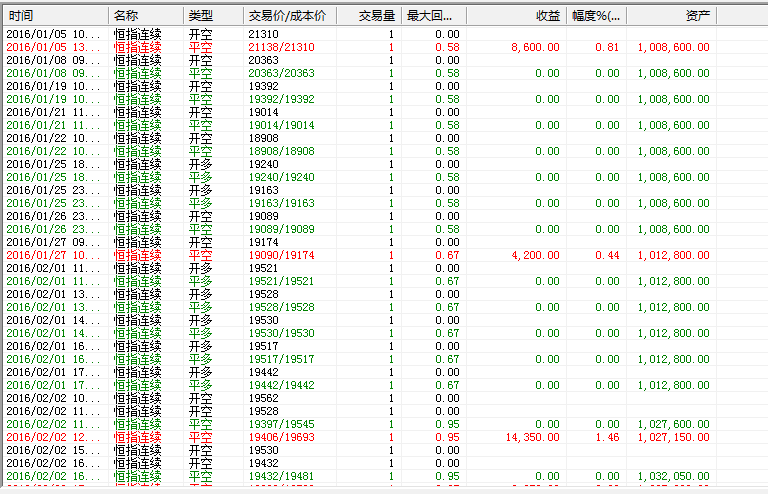Screen dimensions: 768x494
Task: Select the cell 19240/19240
Action: (x=282, y=177)
